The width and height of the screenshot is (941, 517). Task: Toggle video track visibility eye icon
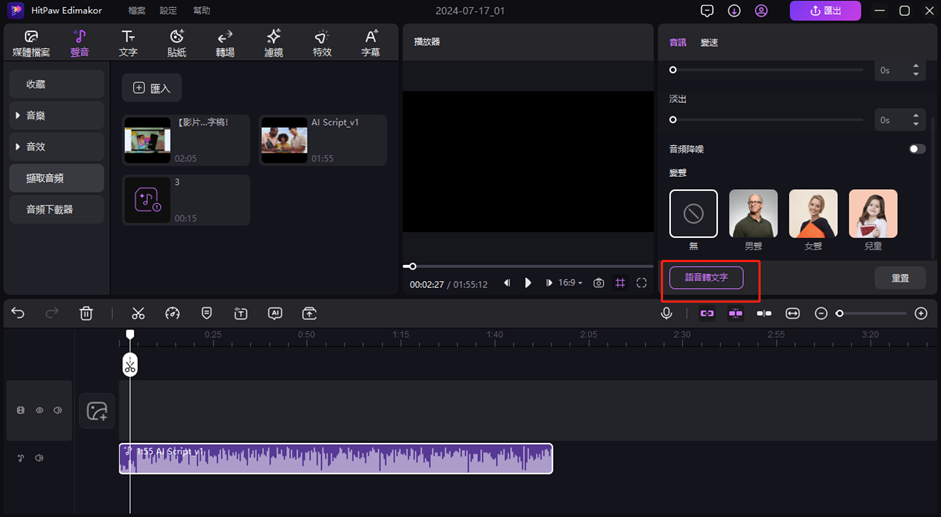click(x=40, y=410)
